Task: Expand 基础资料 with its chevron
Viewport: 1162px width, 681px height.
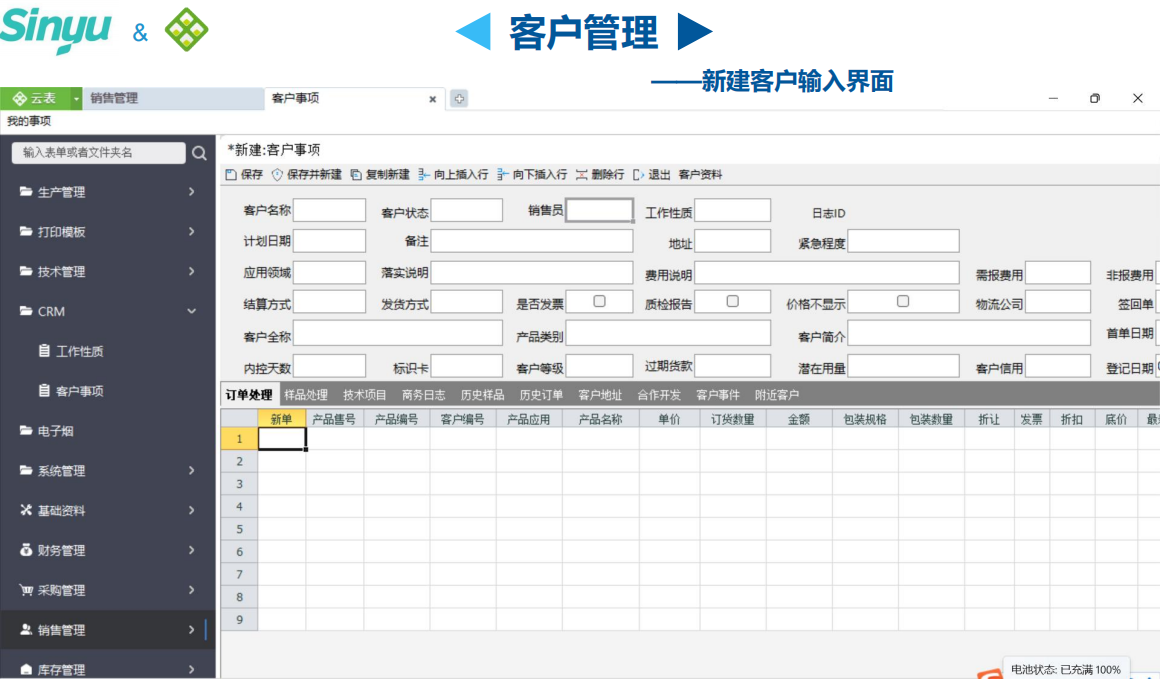Action: click(x=191, y=511)
